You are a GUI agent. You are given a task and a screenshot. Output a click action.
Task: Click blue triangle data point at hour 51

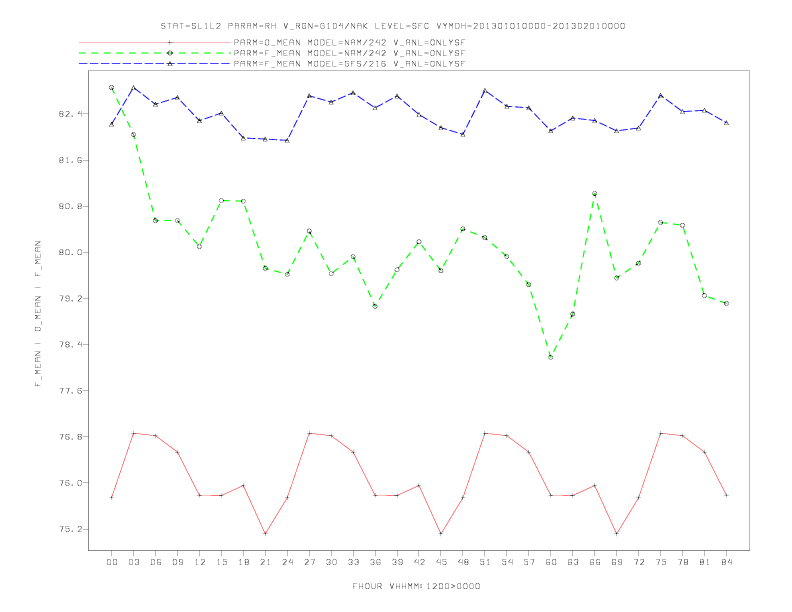pos(485,90)
